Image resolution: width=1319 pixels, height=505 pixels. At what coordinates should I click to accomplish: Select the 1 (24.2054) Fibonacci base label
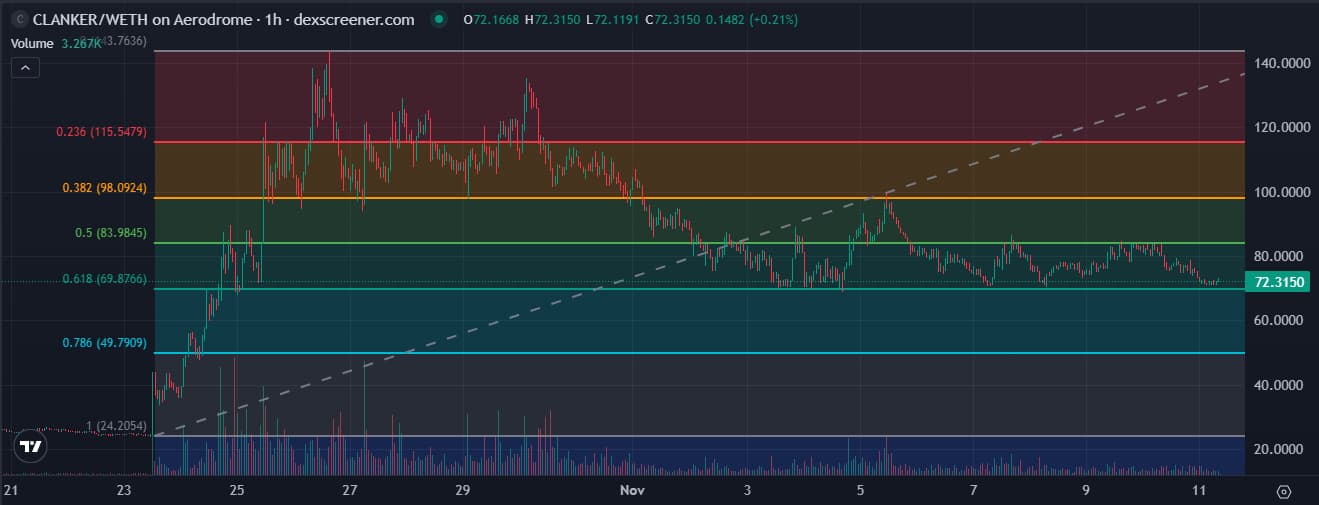[x=117, y=427]
